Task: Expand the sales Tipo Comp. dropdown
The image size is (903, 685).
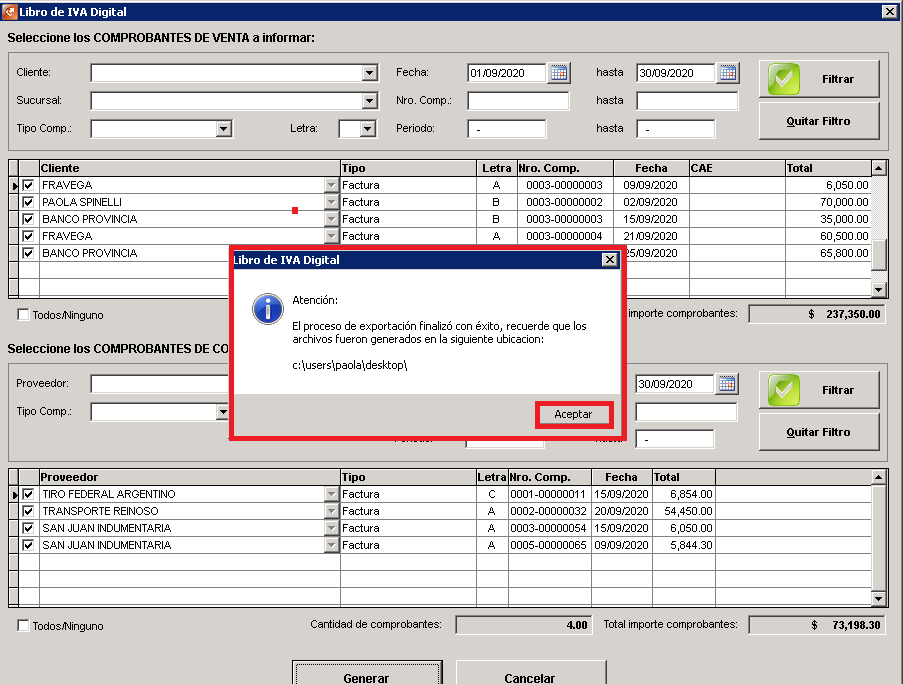Action: (x=224, y=128)
